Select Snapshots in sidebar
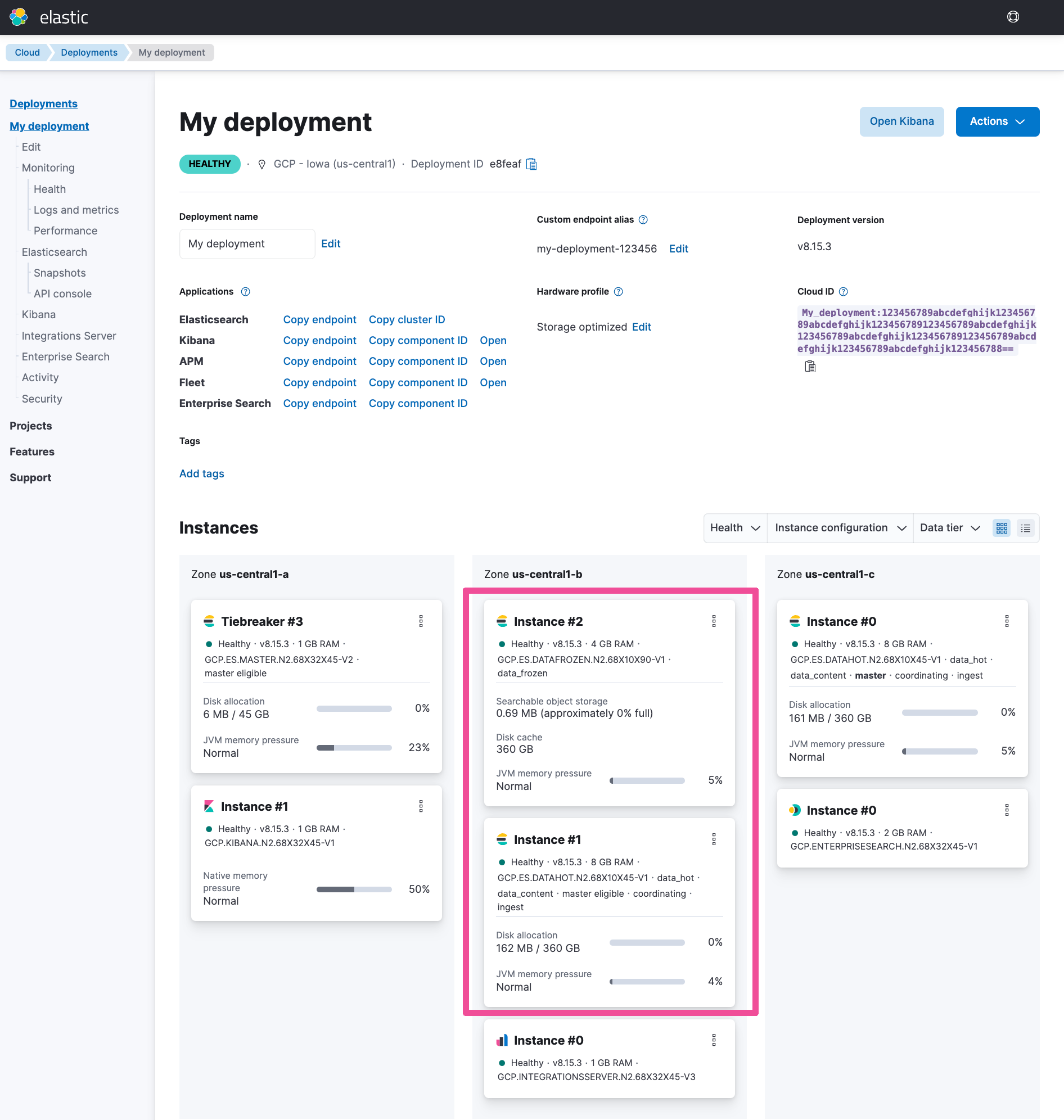This screenshot has height=1120, width=1064. pyautogui.click(x=60, y=273)
